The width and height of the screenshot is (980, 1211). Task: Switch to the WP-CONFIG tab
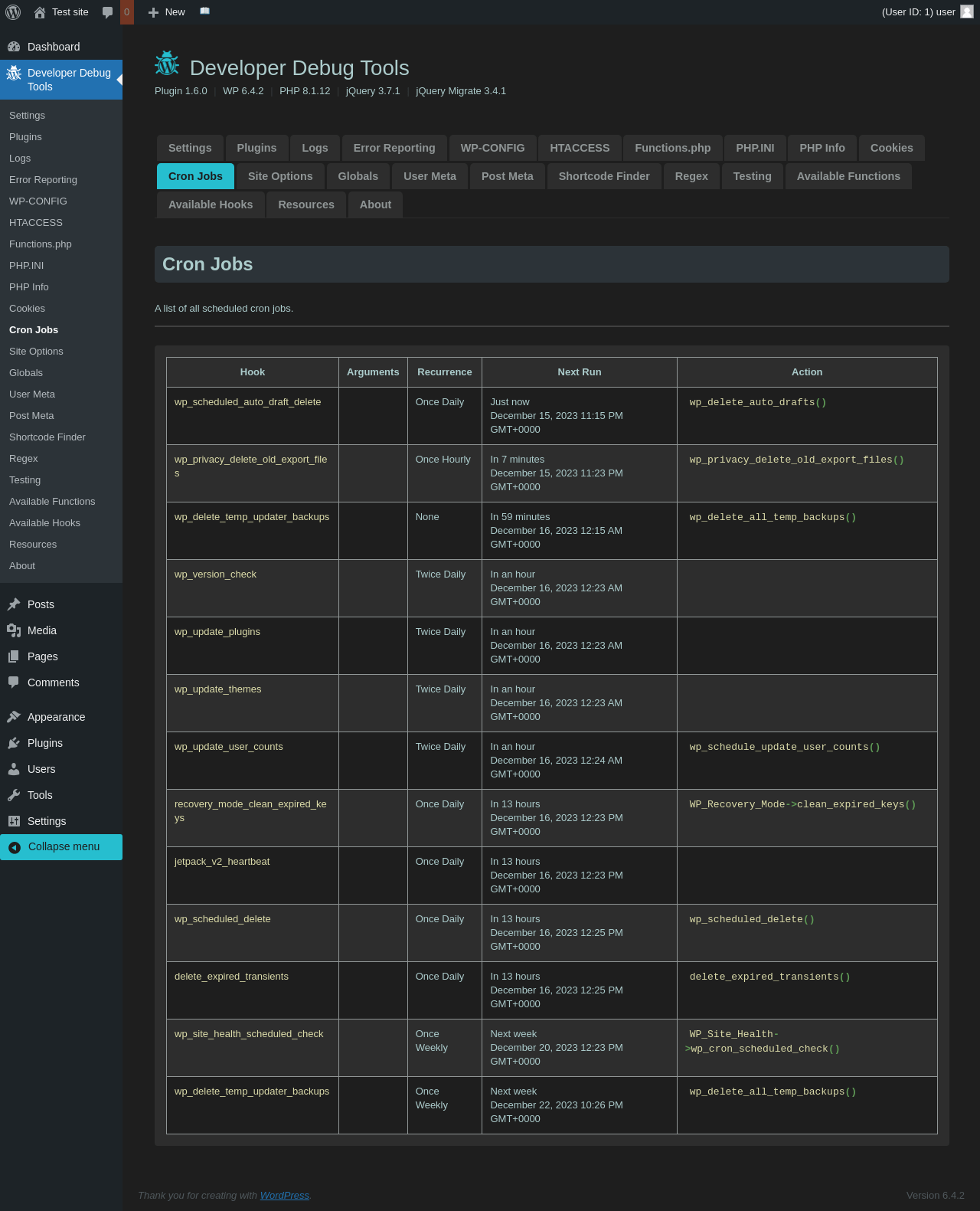[x=492, y=148]
